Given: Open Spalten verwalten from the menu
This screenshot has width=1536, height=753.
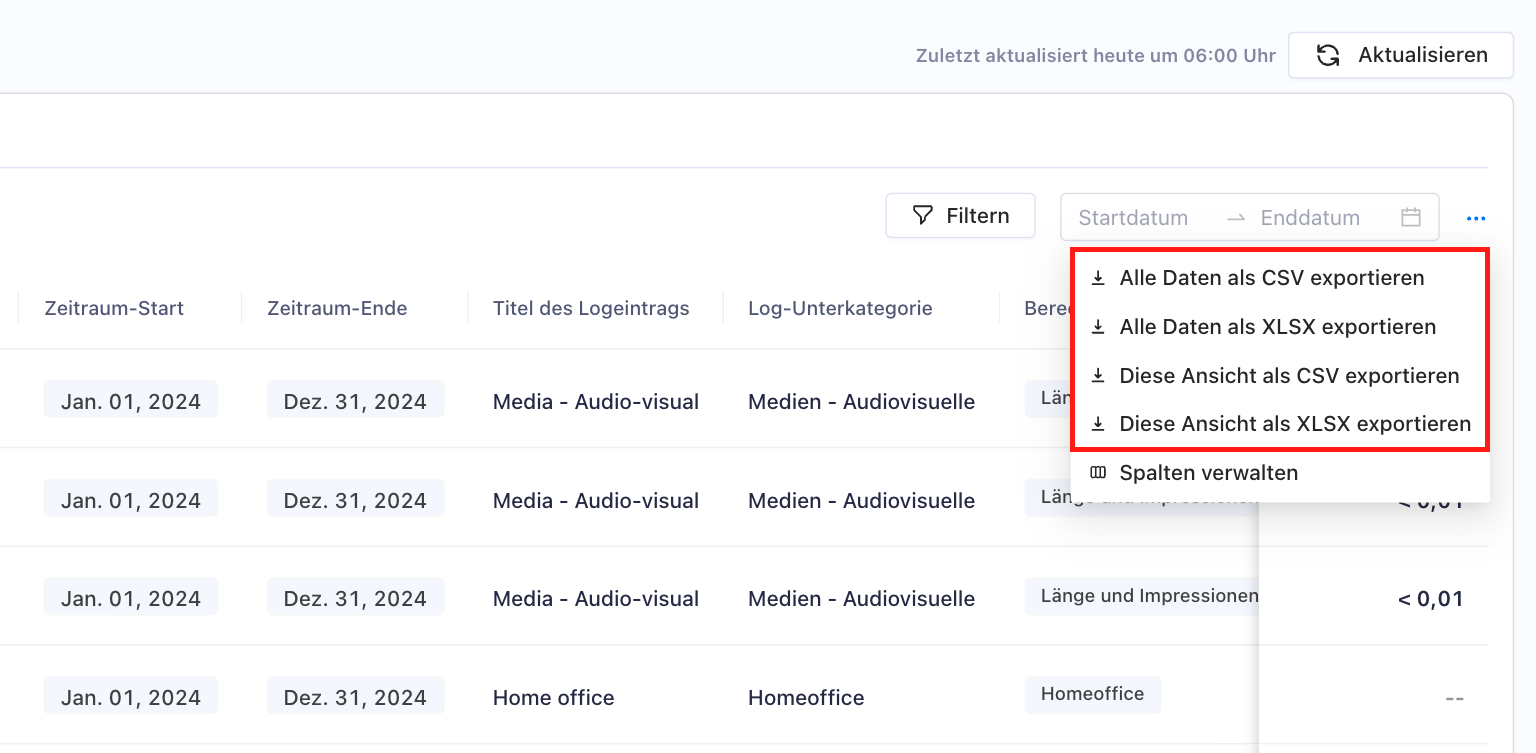Looking at the screenshot, I should click(1208, 473).
